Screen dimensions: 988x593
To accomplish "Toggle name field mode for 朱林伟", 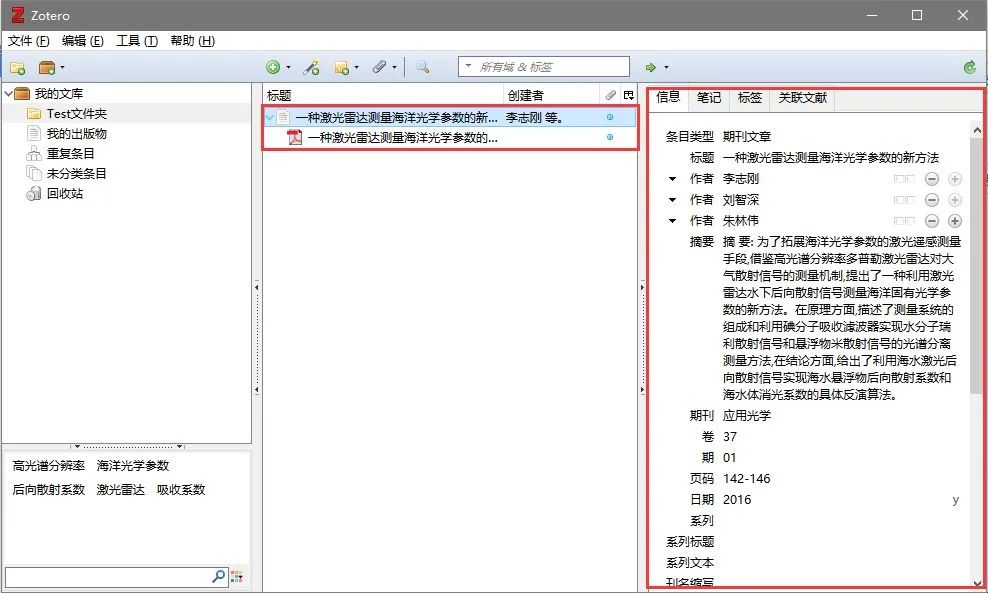I will 905,221.
